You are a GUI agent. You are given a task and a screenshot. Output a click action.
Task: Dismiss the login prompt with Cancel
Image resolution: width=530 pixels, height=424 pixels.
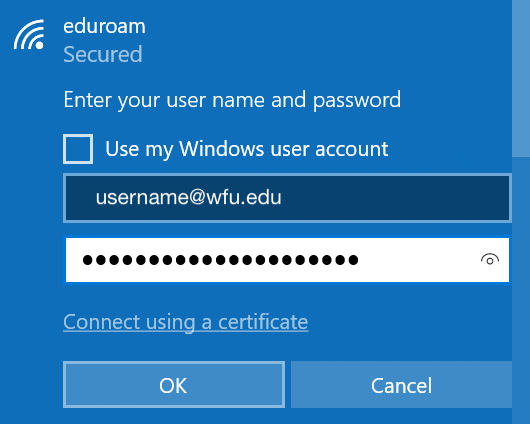coord(401,385)
